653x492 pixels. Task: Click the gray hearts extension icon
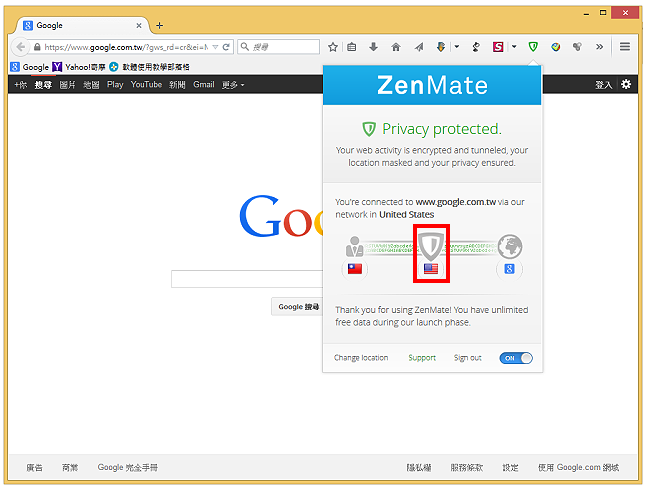[577, 47]
